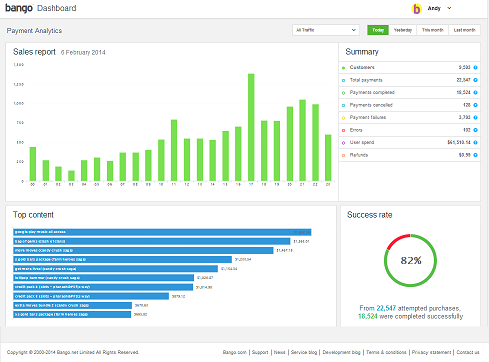The width and height of the screenshot is (489, 362).
Task: Click the chart bar for hour 21
Action: [302, 140]
